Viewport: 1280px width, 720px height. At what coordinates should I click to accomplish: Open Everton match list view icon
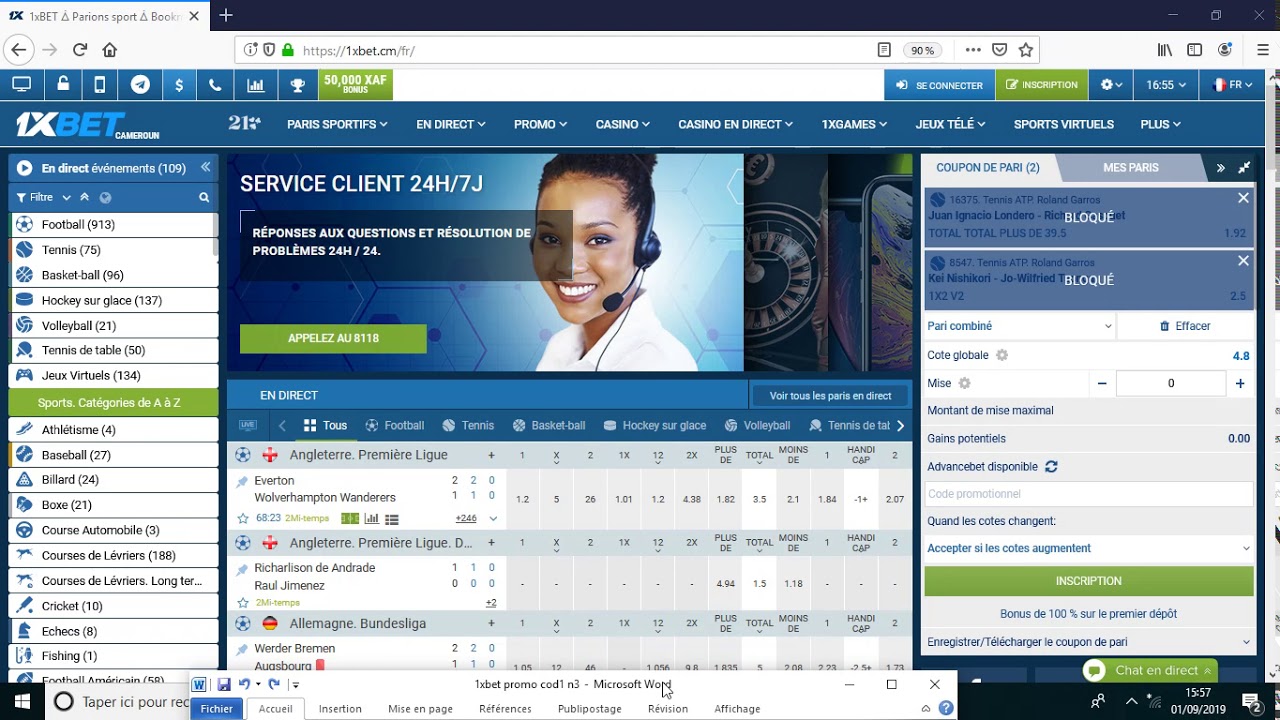pos(392,518)
